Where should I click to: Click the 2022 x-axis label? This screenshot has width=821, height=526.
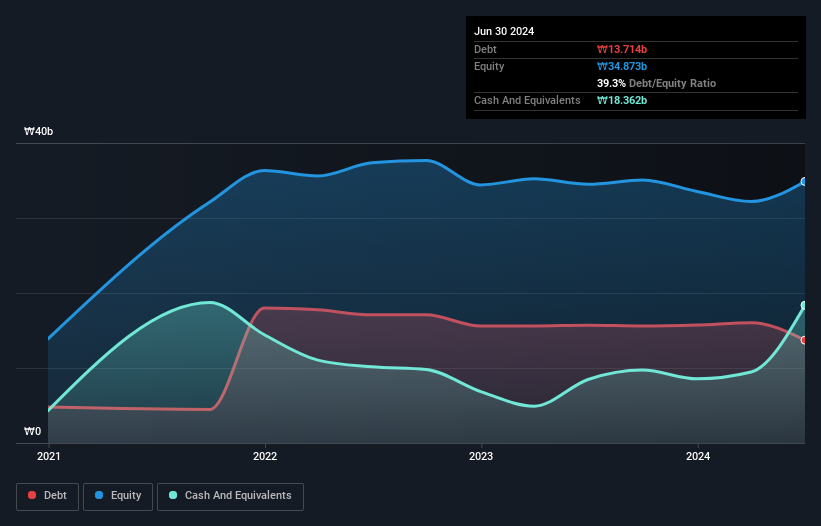pyautogui.click(x=265, y=456)
